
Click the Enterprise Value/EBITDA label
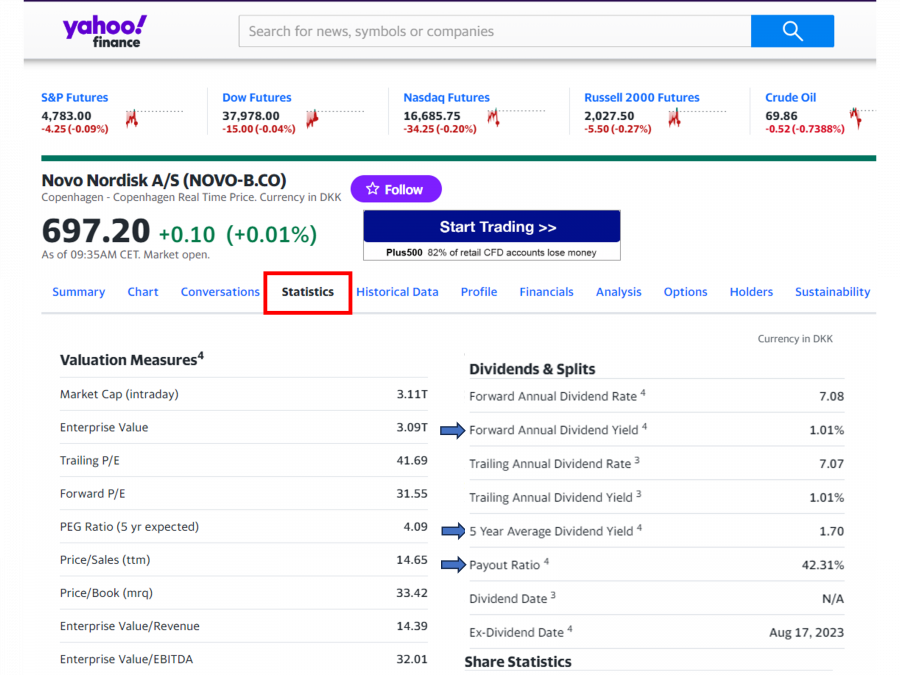[x=126, y=659]
